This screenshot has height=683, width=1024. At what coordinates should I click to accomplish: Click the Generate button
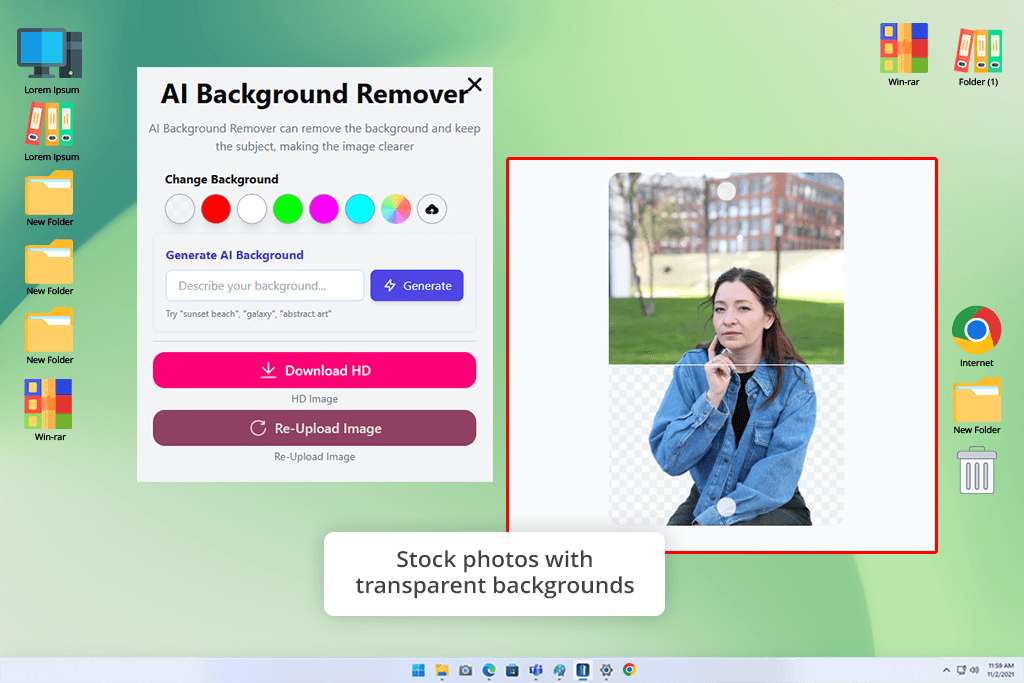pyautogui.click(x=417, y=285)
